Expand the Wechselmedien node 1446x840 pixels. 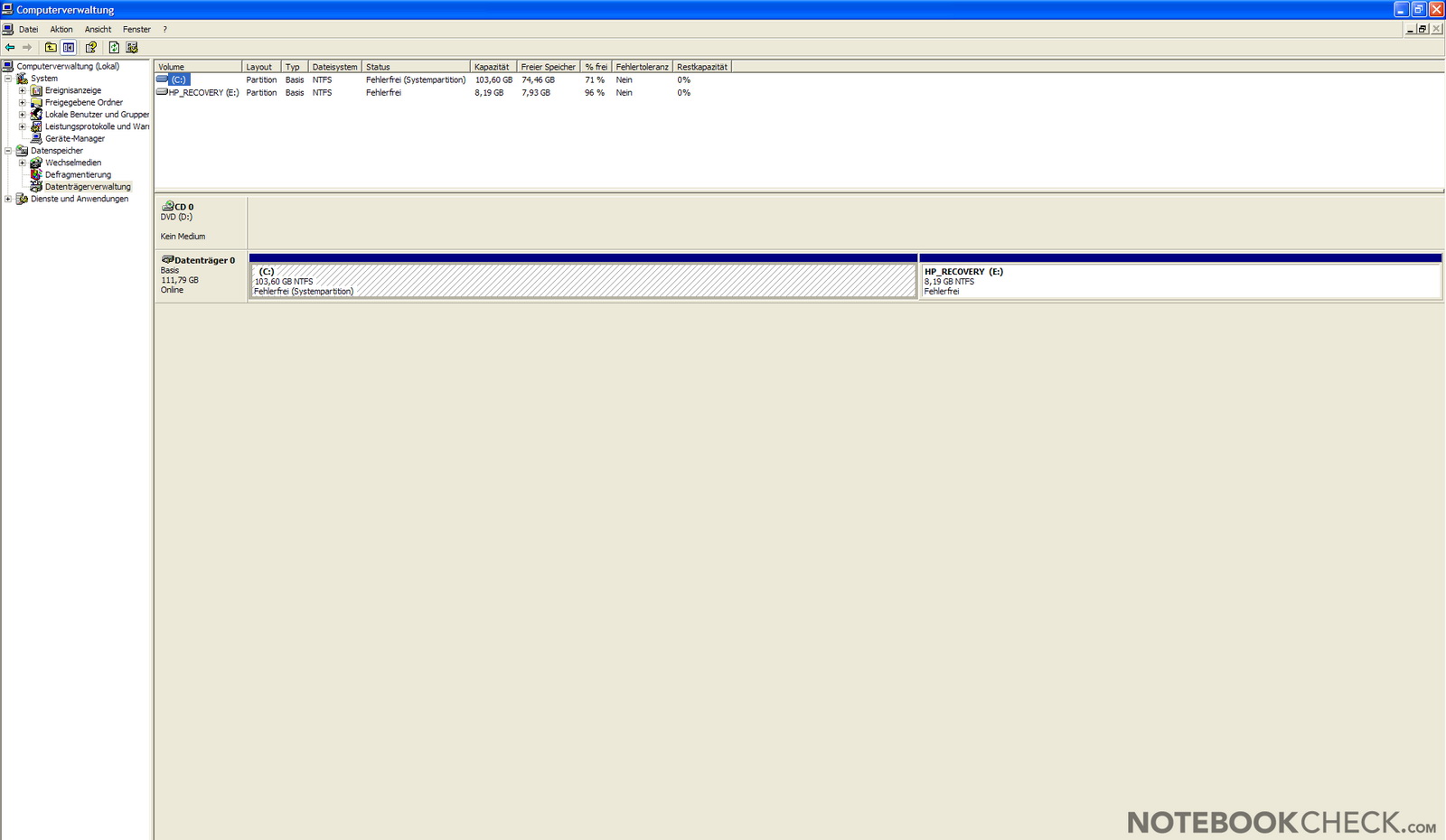coord(23,163)
